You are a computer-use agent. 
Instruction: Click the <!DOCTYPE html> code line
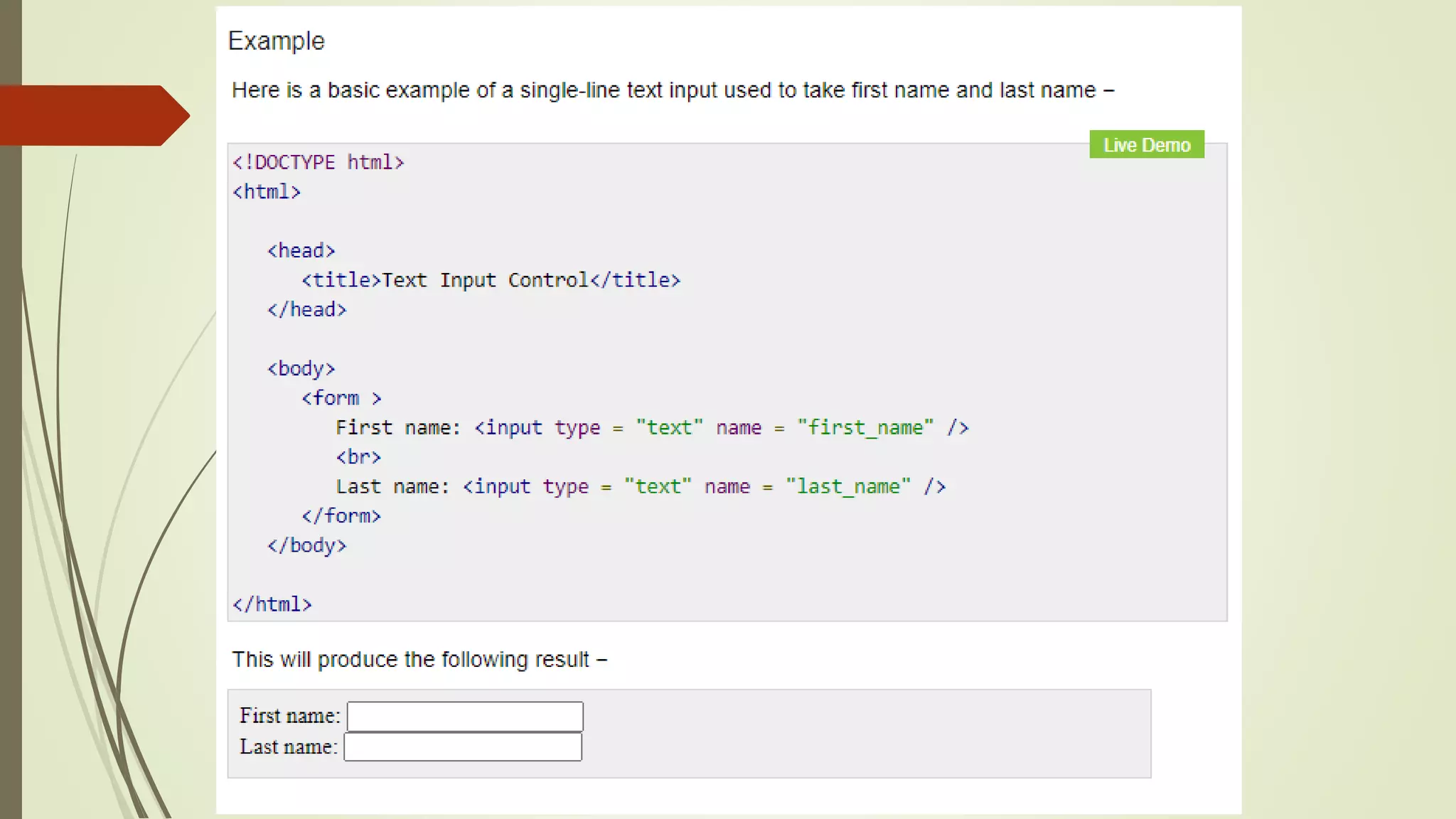pos(318,162)
